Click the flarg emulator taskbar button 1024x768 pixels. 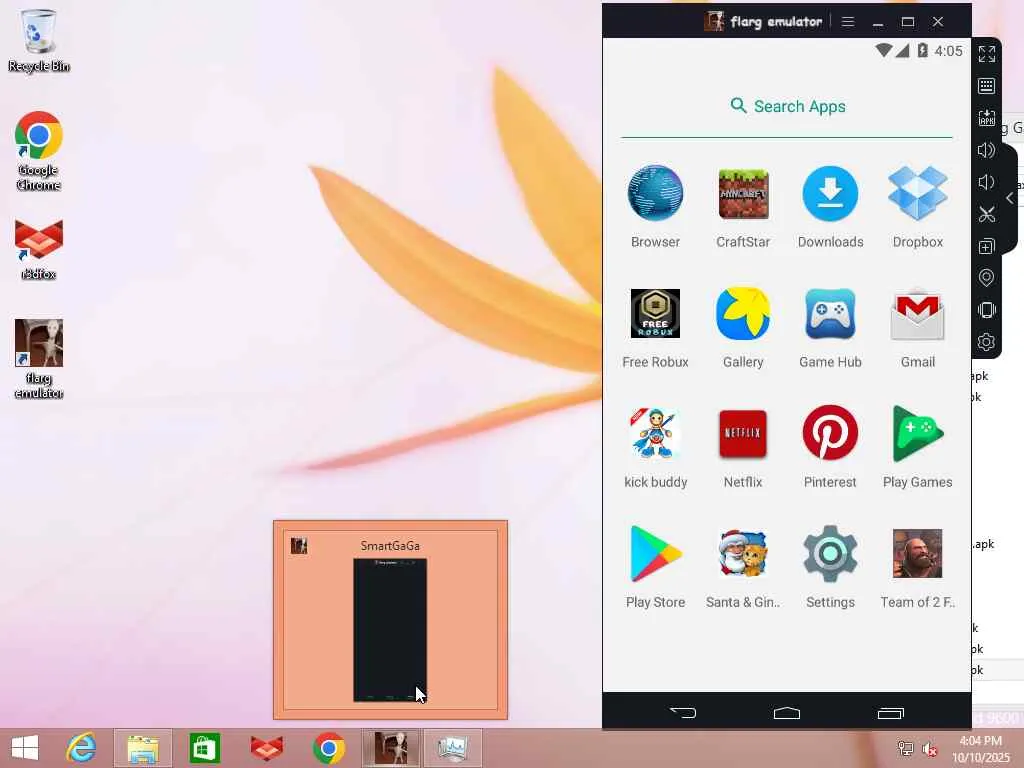coord(391,748)
